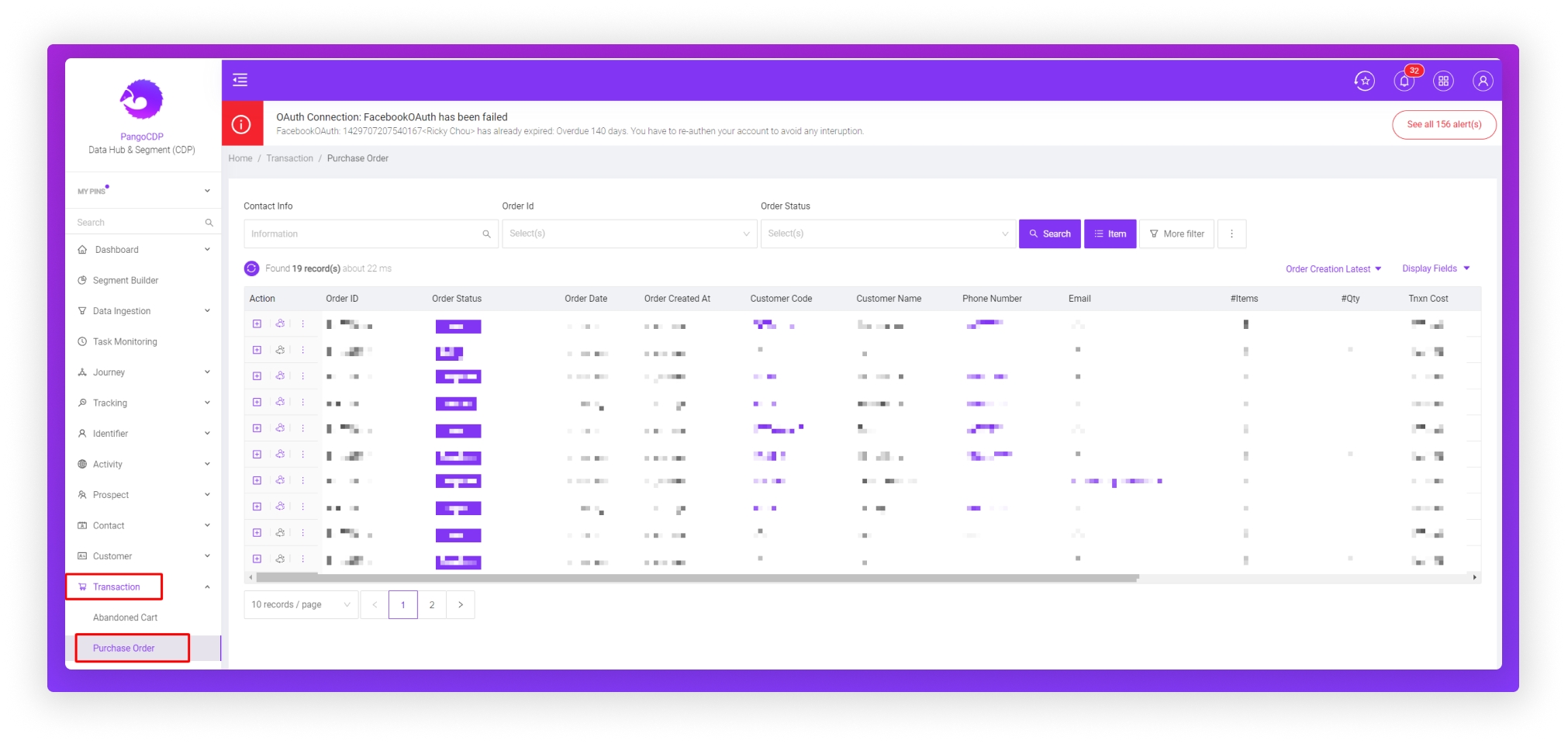
Task: Click the table's horizontal scrollbar
Action: tap(696, 578)
